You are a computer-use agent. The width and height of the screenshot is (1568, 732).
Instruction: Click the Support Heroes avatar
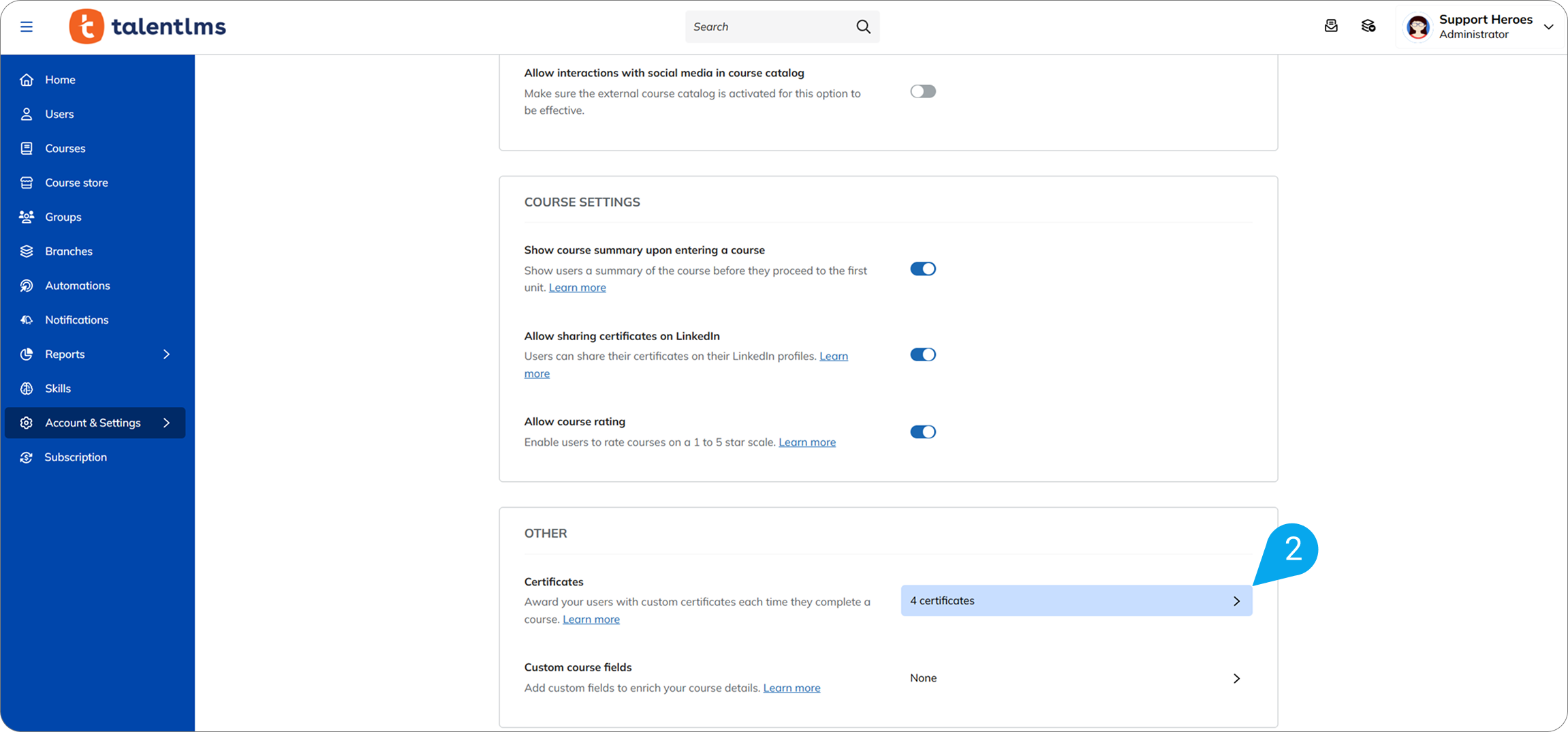click(1418, 27)
